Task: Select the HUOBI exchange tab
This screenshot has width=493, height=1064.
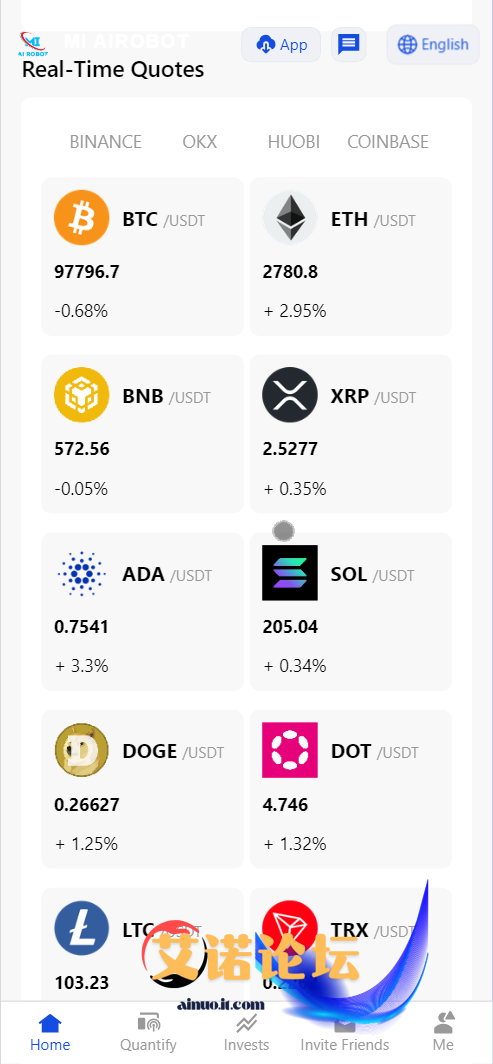Action: (x=294, y=142)
